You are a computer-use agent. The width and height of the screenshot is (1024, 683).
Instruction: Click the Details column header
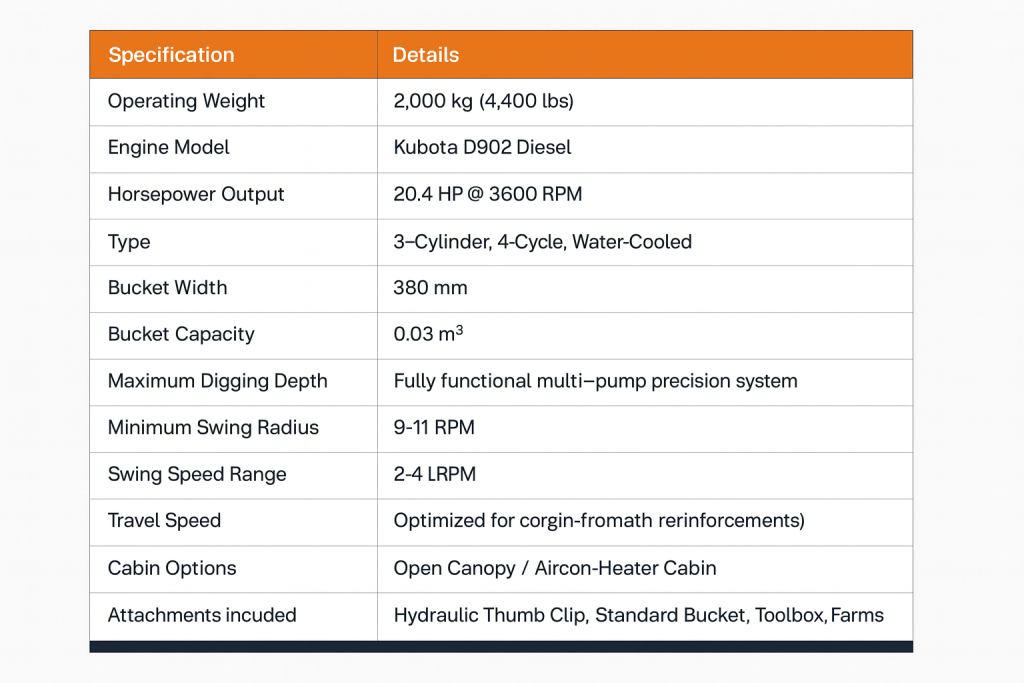coord(426,55)
